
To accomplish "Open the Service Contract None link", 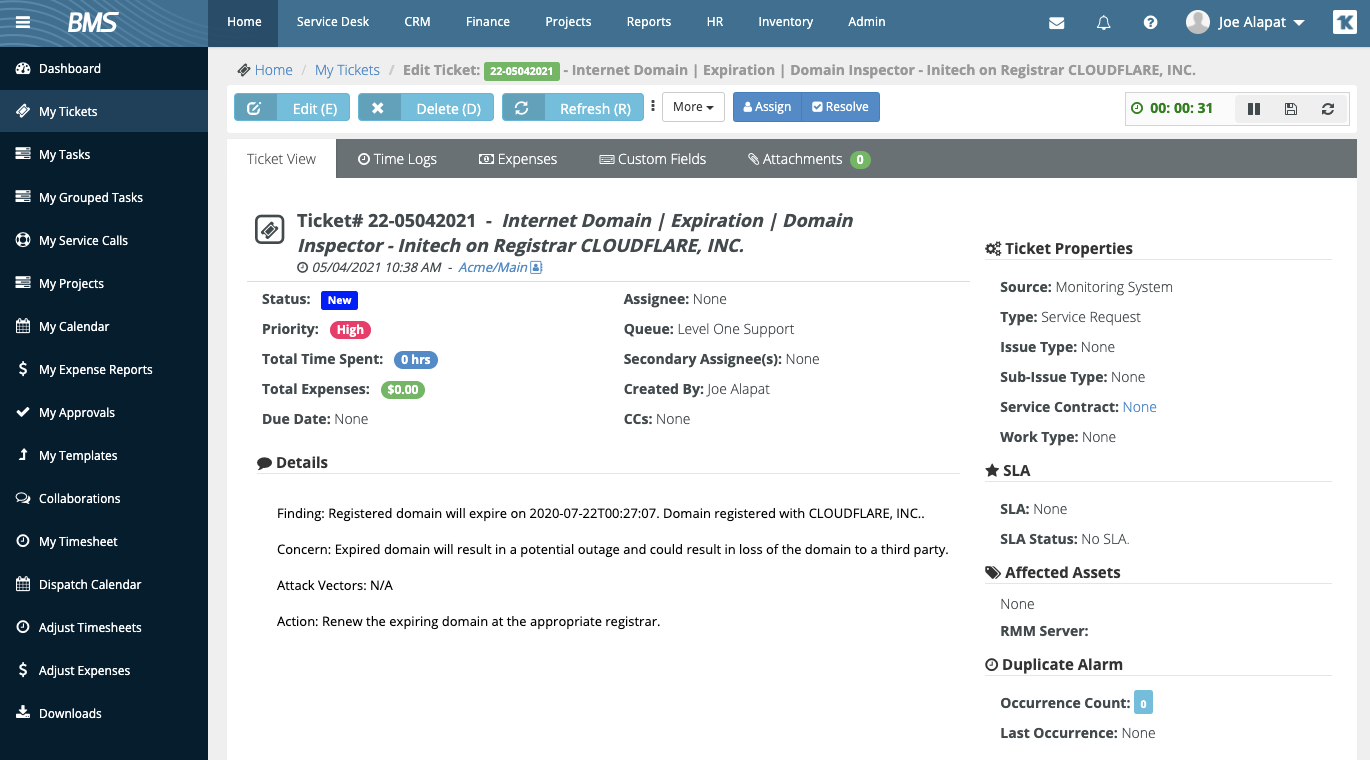I will pyautogui.click(x=1139, y=407).
